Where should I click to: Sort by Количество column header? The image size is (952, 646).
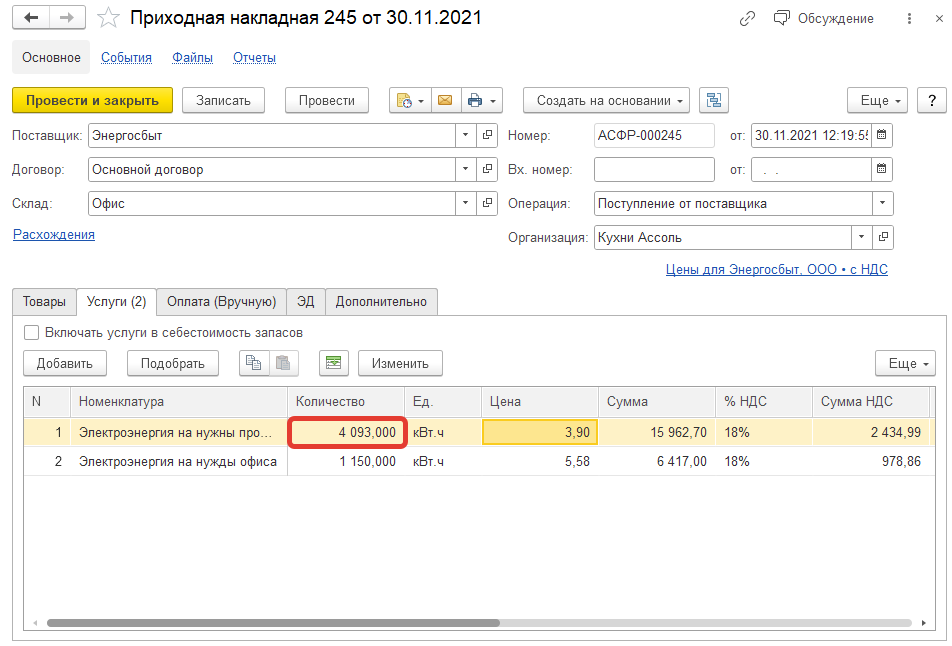click(345, 401)
